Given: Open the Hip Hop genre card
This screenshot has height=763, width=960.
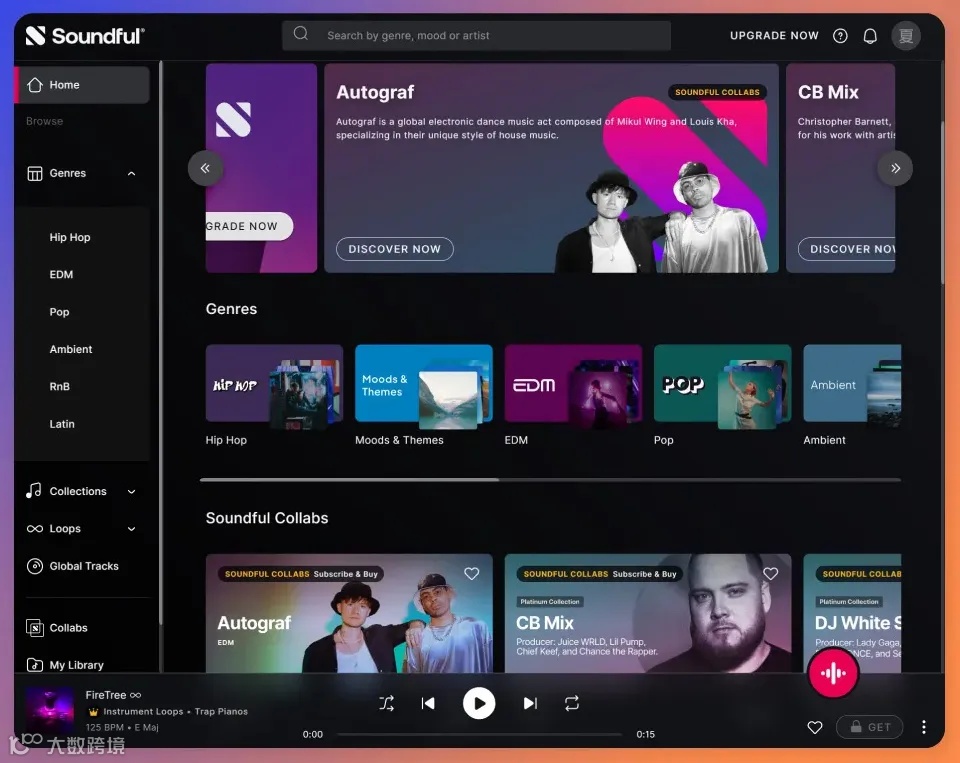Looking at the screenshot, I should 274,387.
